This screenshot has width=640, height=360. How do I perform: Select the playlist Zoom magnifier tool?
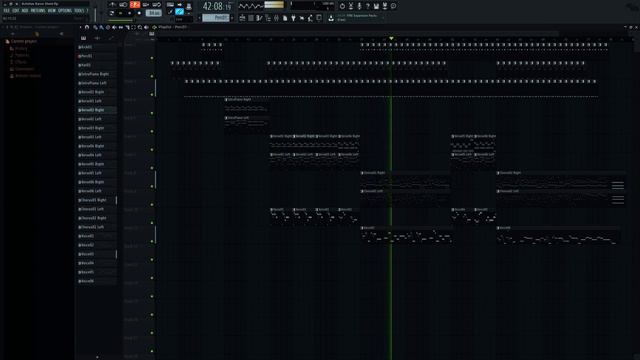tap(140, 27)
